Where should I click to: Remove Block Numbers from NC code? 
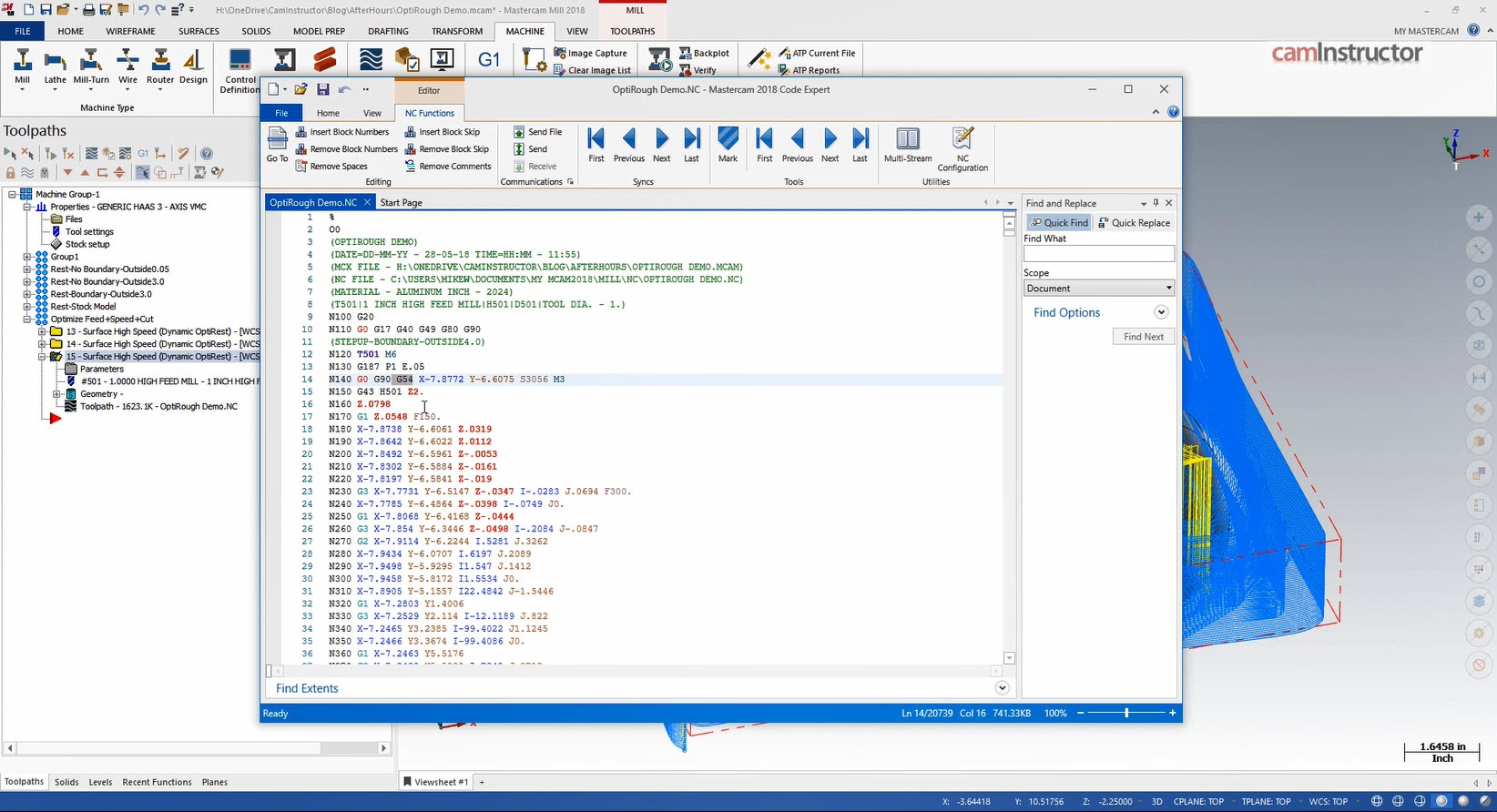(347, 149)
